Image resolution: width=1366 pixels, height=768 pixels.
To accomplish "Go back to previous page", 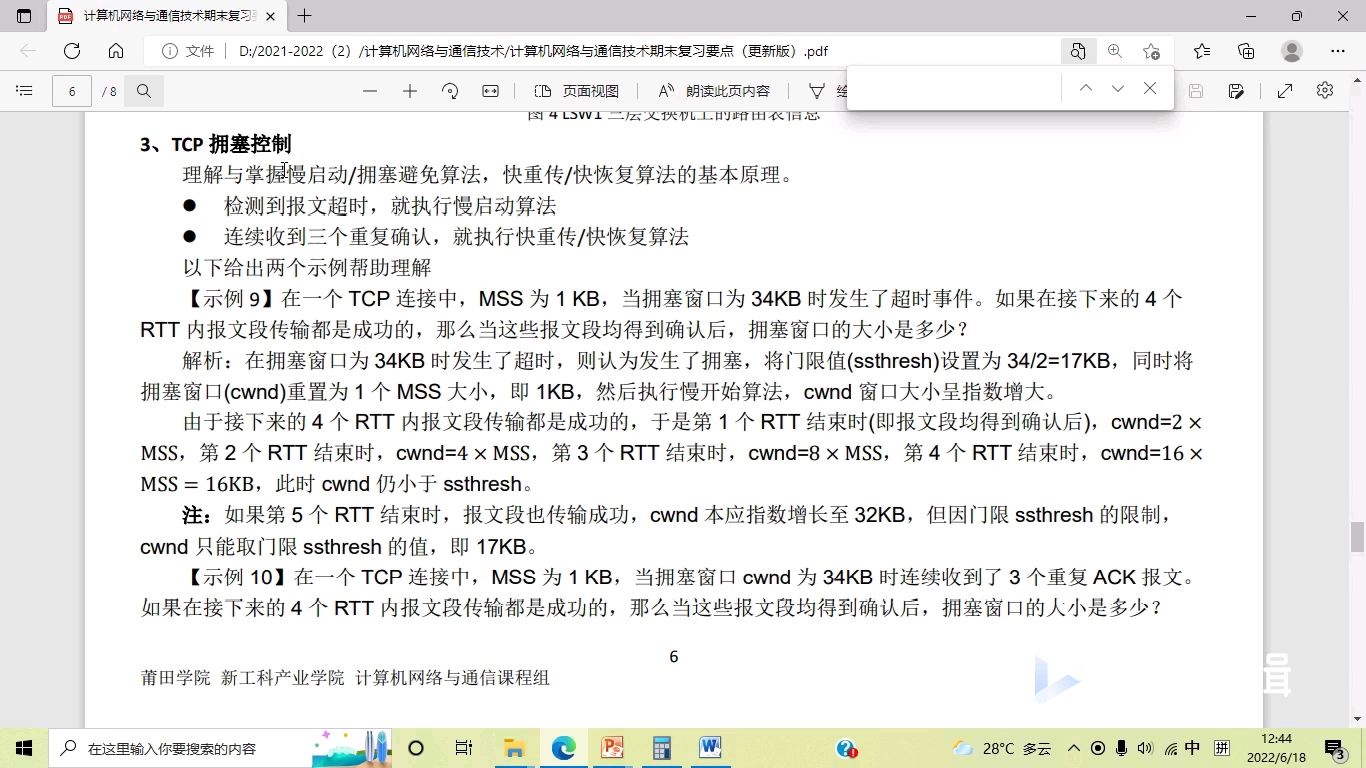I will (x=28, y=51).
